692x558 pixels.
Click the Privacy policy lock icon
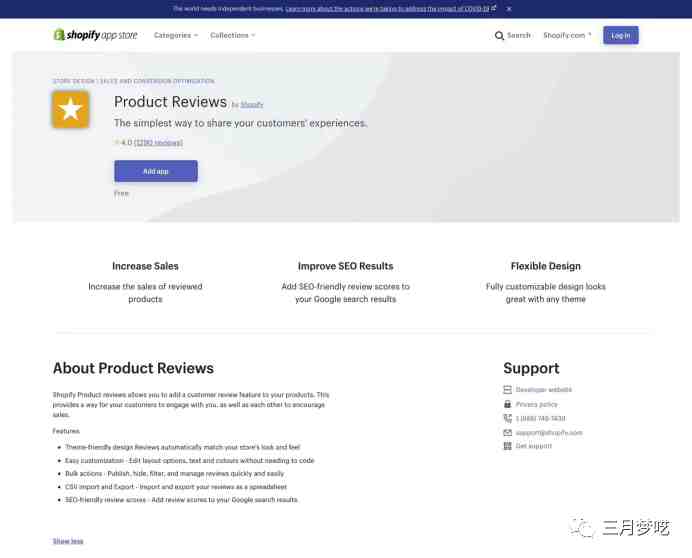click(x=508, y=404)
